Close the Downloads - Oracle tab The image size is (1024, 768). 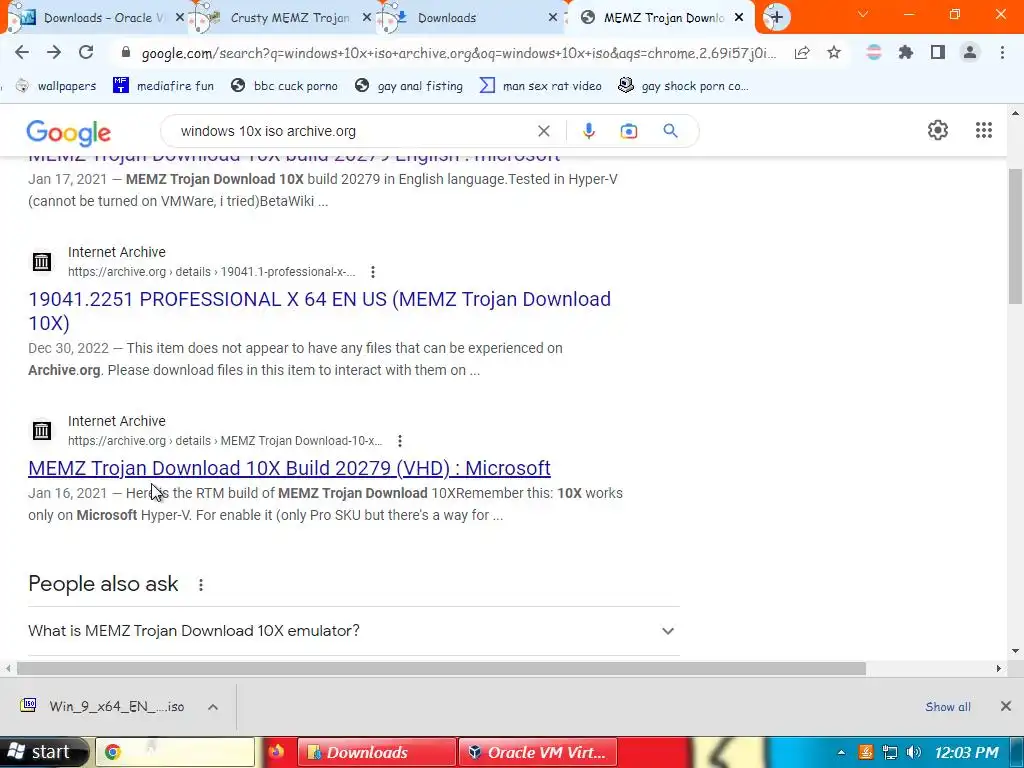coord(180,18)
